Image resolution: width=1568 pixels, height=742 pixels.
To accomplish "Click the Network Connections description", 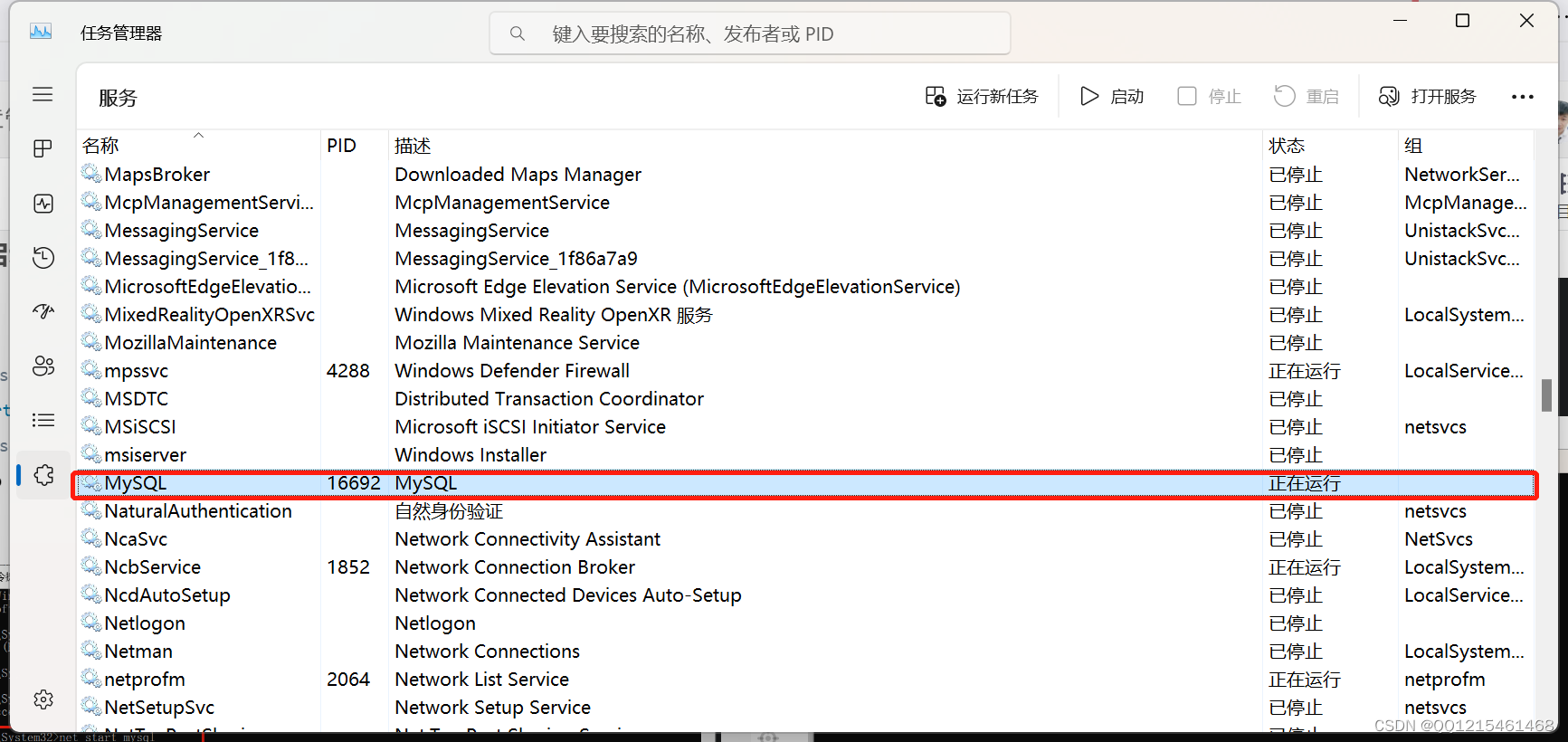I will tap(488, 652).
